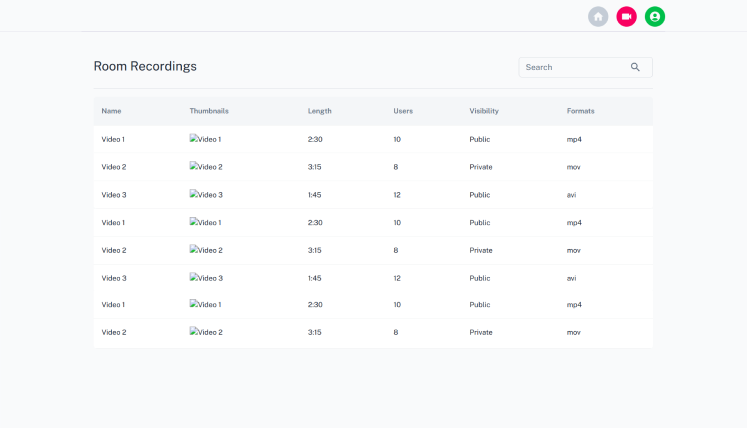Screen dimensions: 747x428
Task: Select the topmost Video 2 name cell
Action: tap(114, 167)
